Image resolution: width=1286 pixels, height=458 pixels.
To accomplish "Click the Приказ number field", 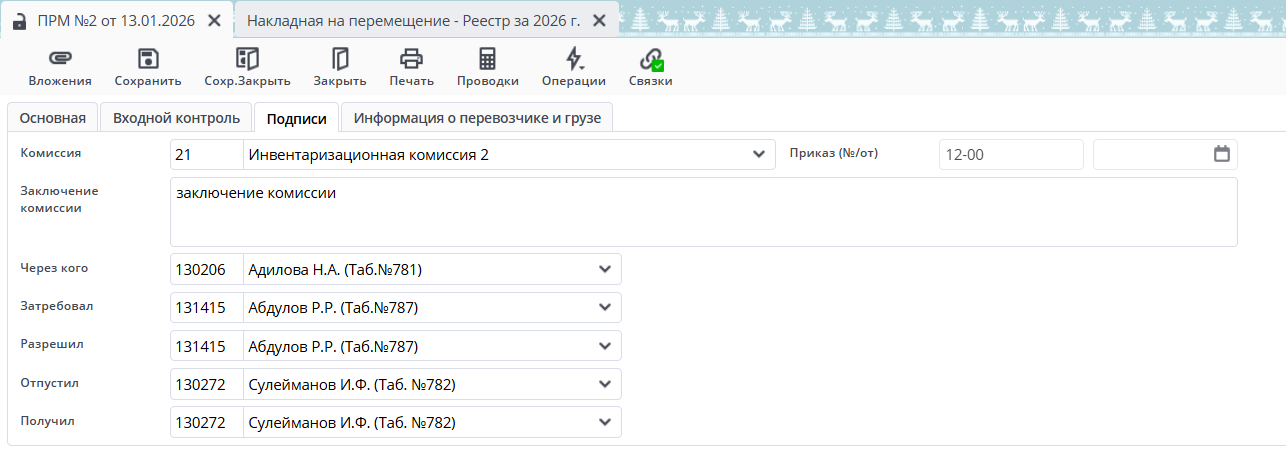I will pos(1010,155).
